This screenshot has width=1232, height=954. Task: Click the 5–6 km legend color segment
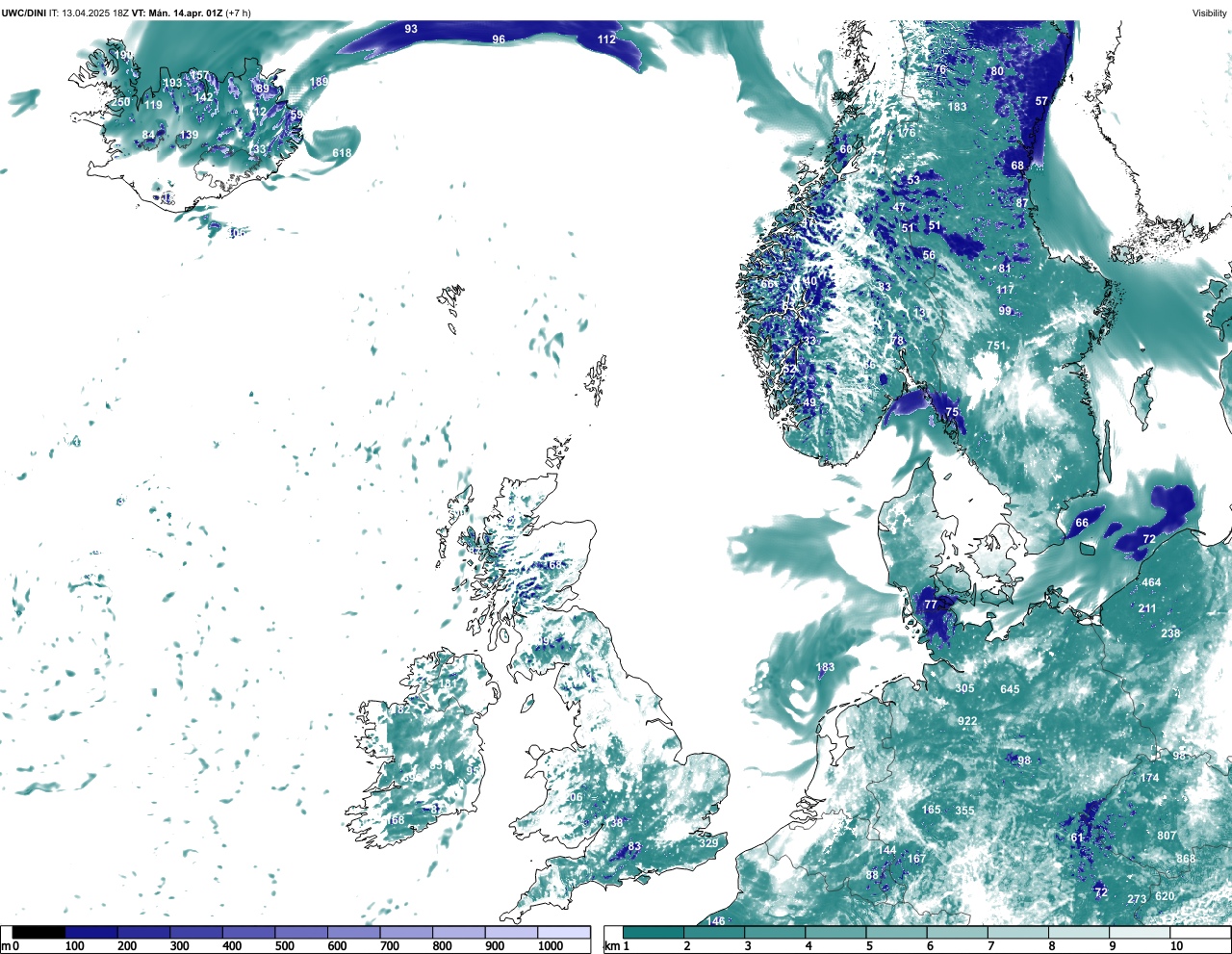(x=897, y=932)
